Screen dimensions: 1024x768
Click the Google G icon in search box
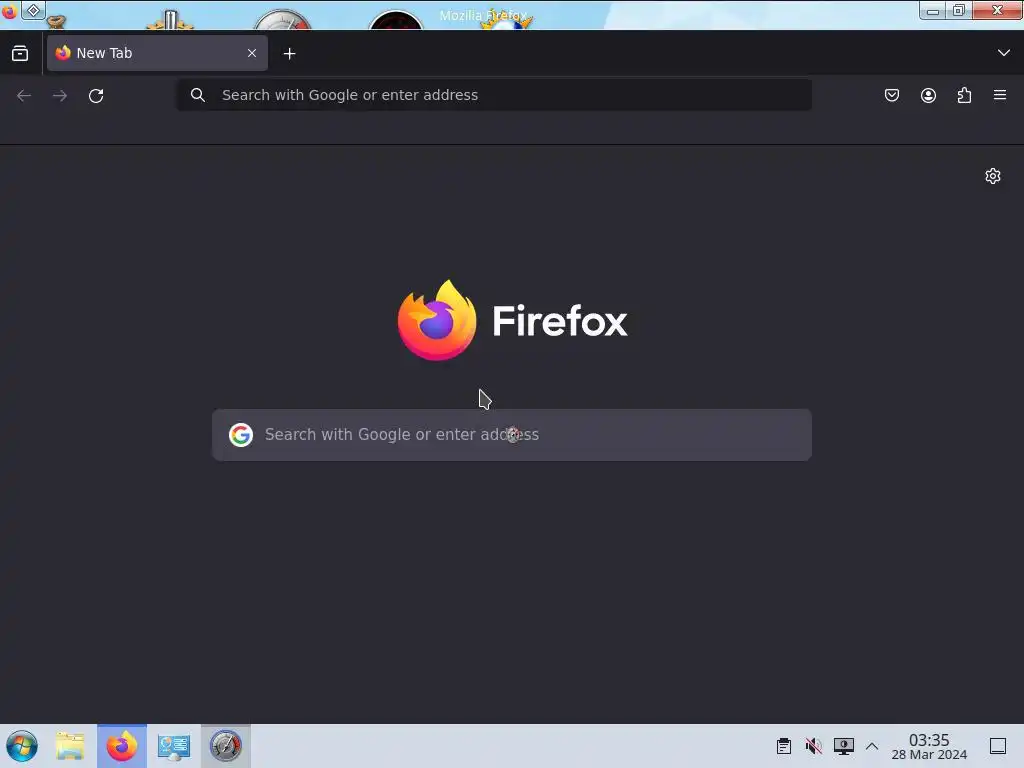pos(241,435)
